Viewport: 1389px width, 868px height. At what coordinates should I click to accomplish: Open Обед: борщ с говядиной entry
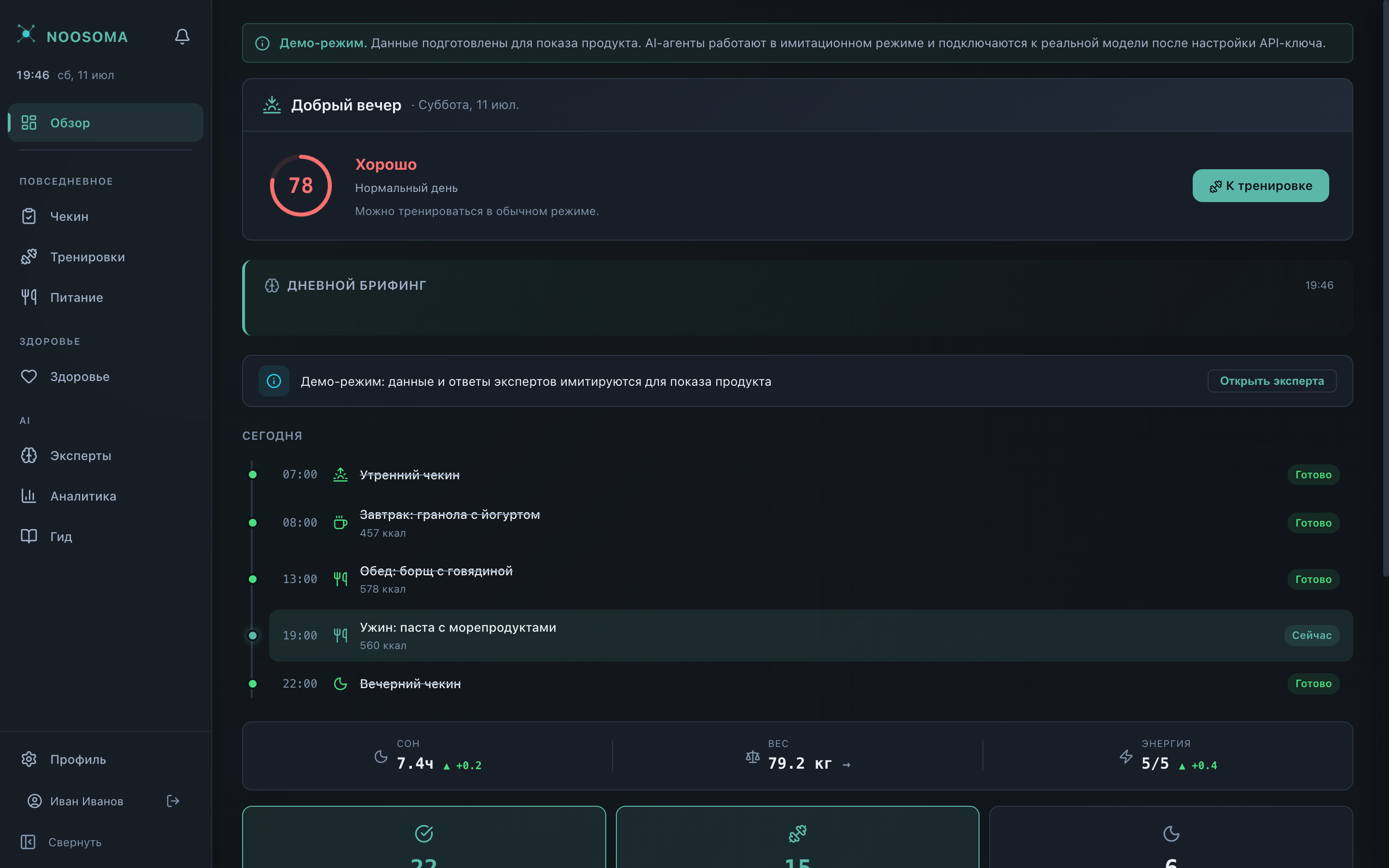(810, 579)
